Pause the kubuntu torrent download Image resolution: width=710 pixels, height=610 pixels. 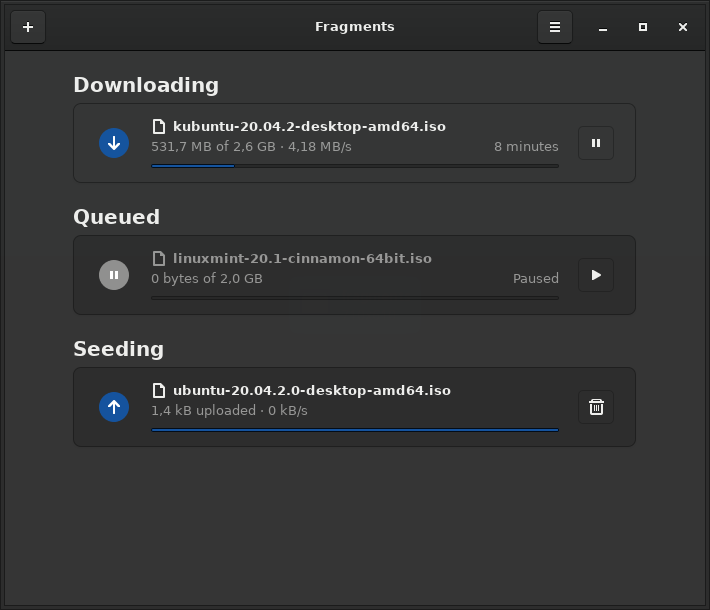coord(596,143)
